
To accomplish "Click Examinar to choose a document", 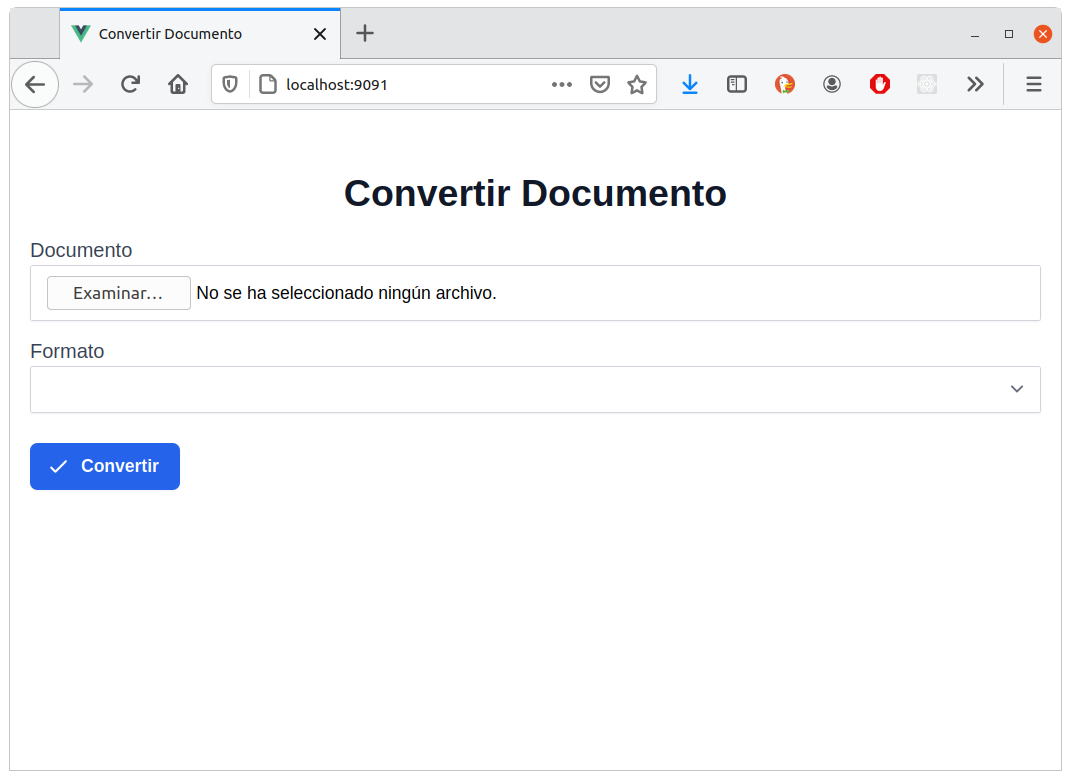I will point(118,292).
